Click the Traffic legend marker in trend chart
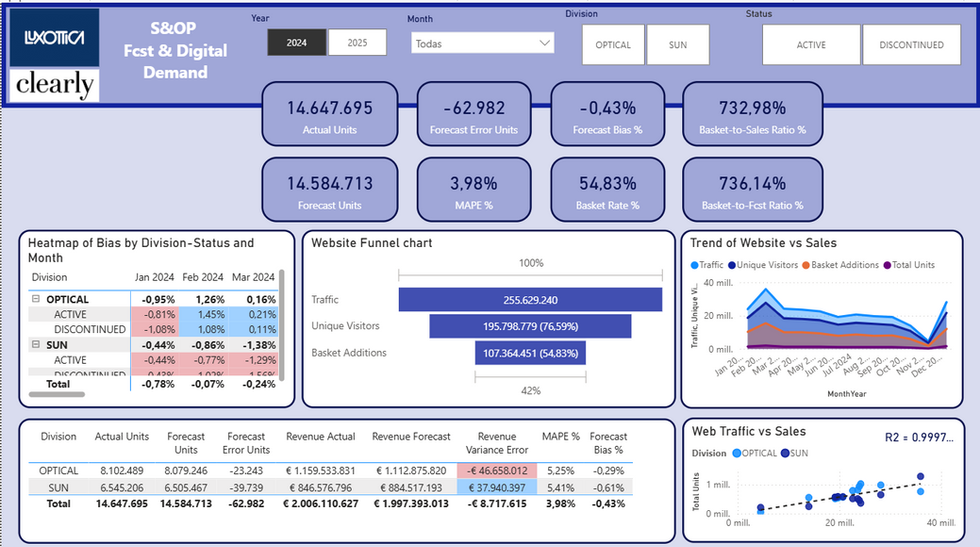Viewport: 980px width, 547px height. pos(694,265)
